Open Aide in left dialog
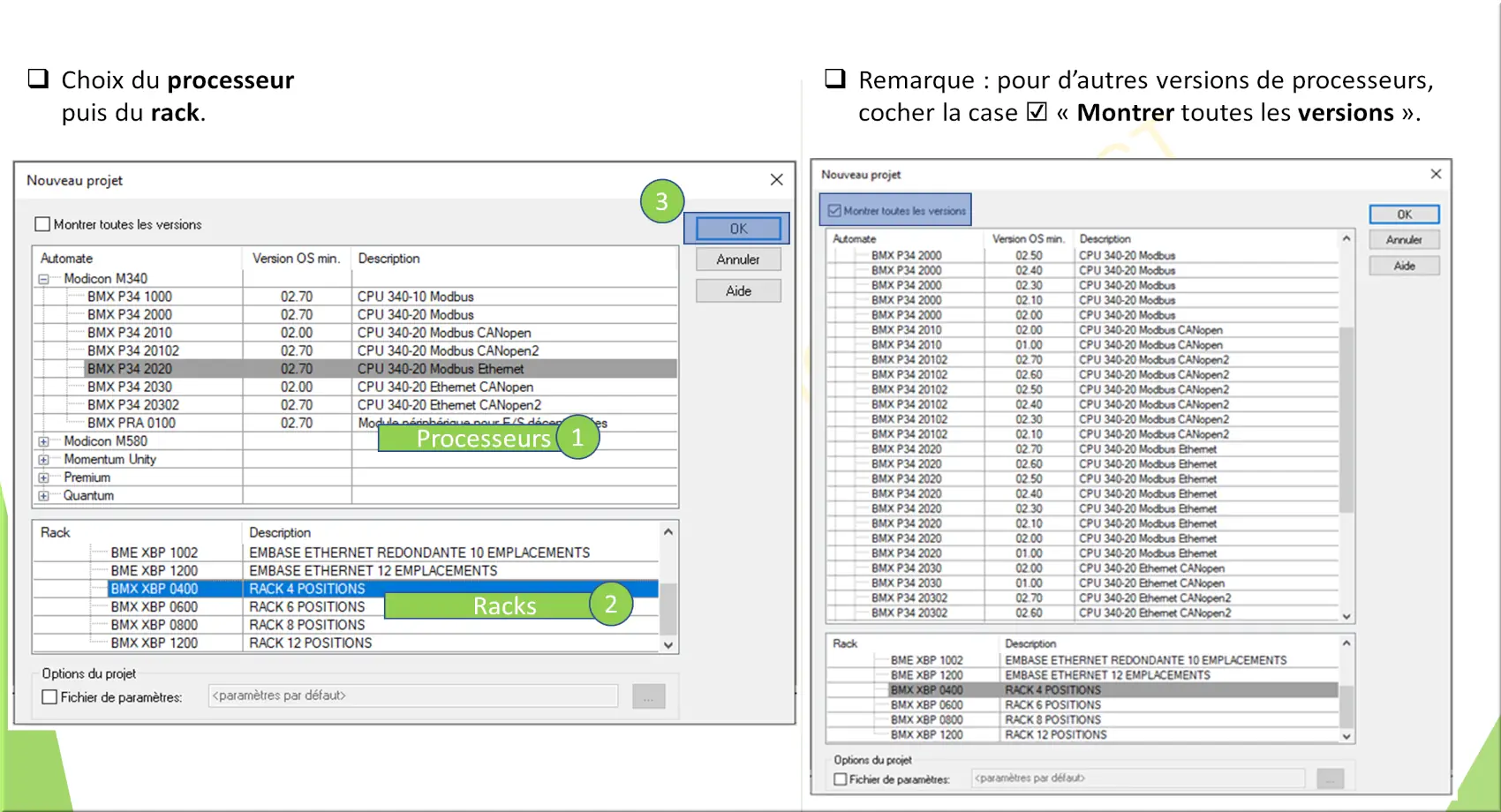Screen dimensions: 1501x812 tap(738, 291)
